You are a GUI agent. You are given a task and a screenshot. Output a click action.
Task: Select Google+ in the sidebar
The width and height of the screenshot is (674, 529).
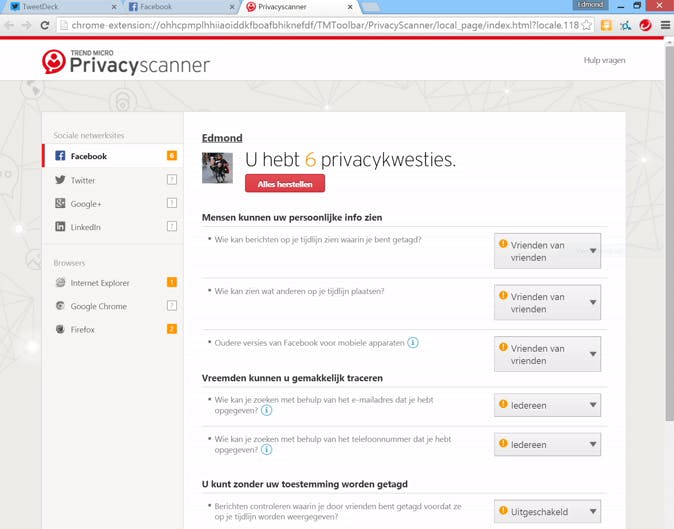113,204
